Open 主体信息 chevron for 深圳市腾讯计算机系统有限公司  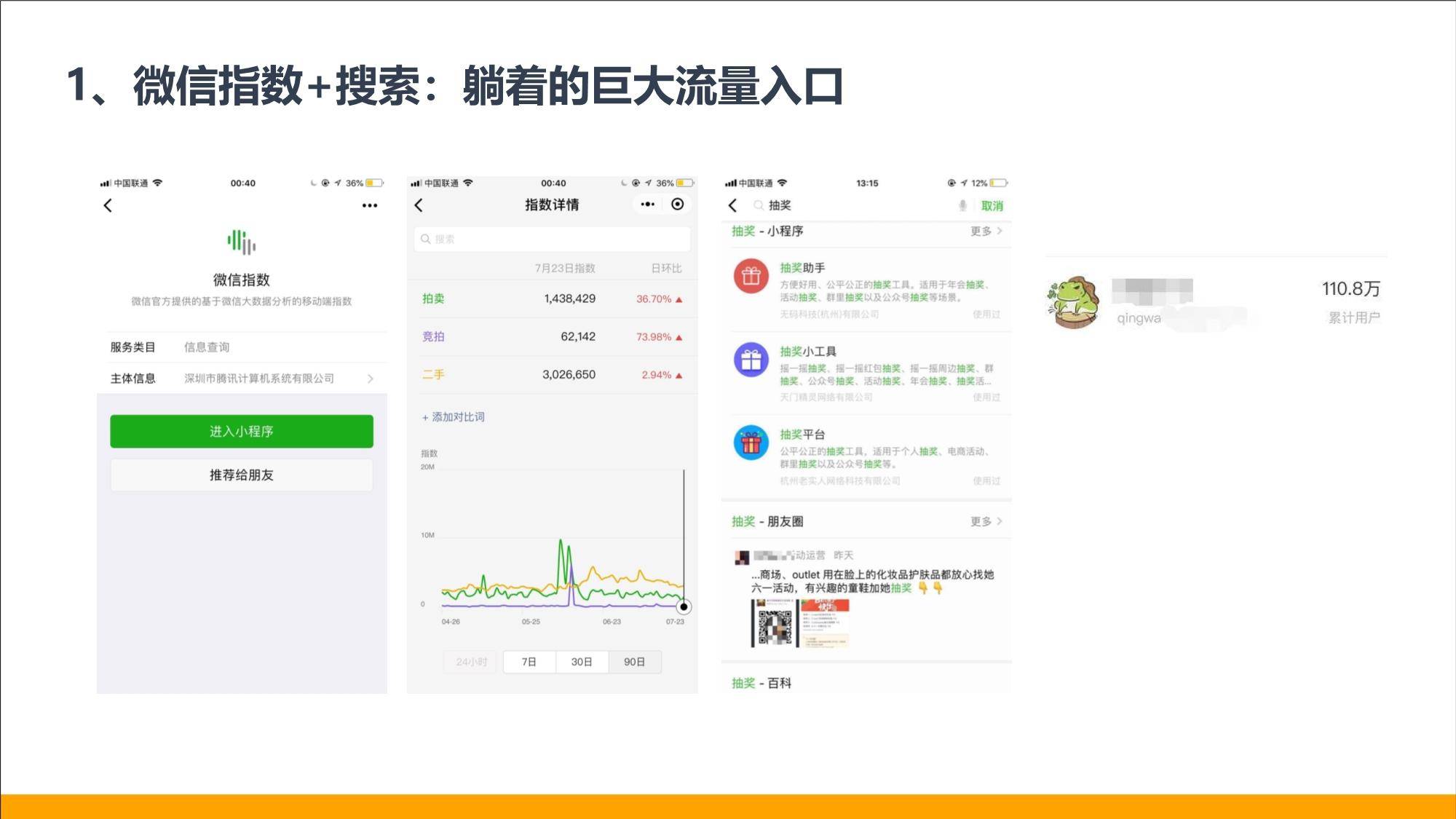point(371,379)
